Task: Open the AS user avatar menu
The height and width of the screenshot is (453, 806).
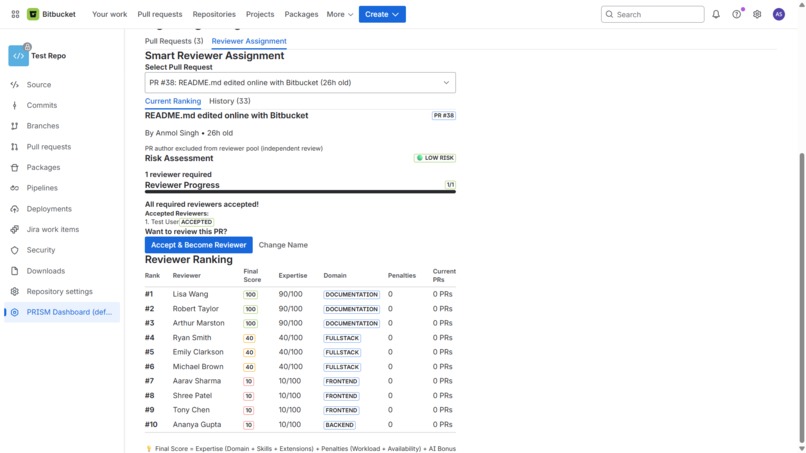Action: [x=779, y=14]
